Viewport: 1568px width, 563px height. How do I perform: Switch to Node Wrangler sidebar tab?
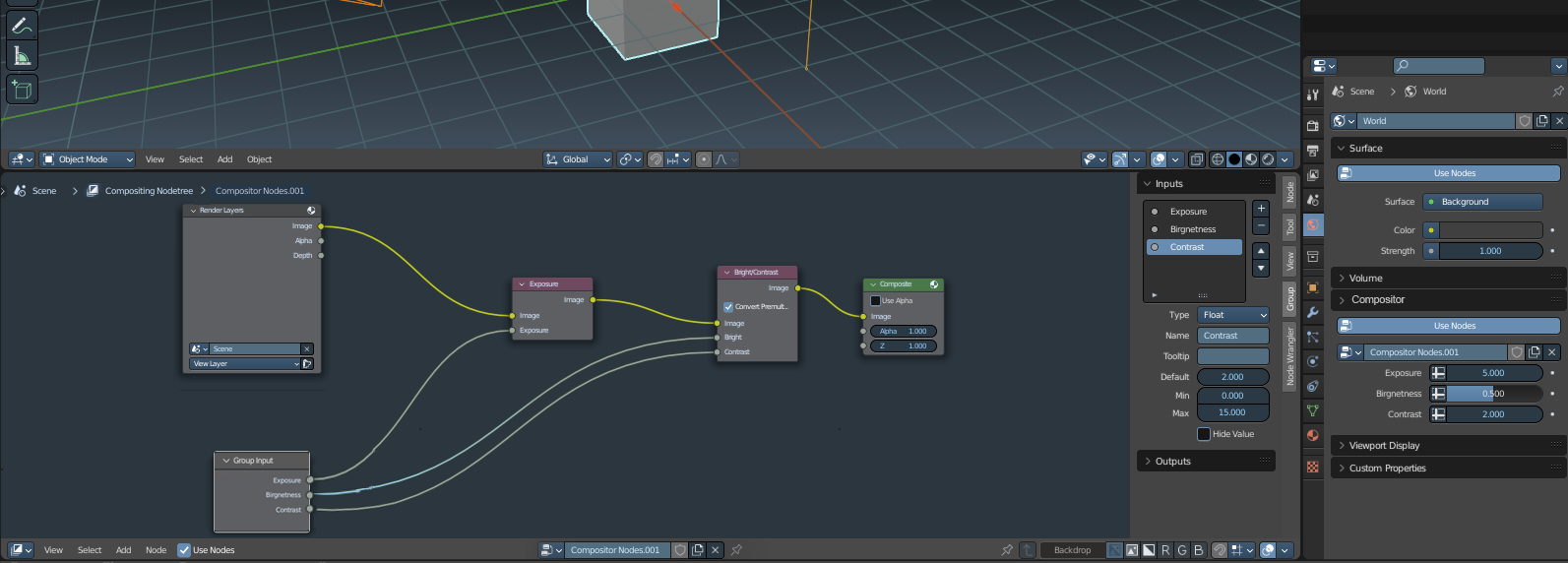click(1290, 356)
